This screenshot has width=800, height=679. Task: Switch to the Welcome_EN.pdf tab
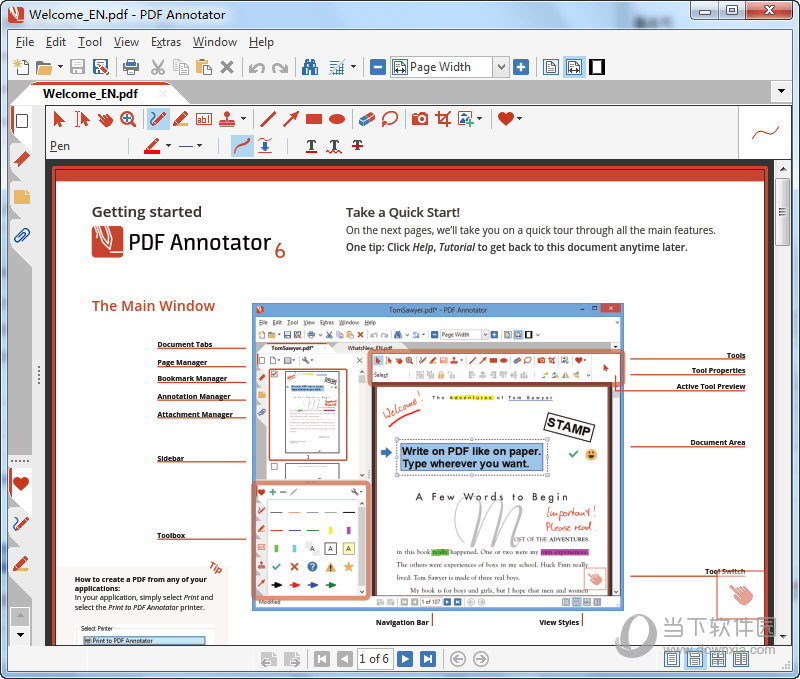pos(90,94)
